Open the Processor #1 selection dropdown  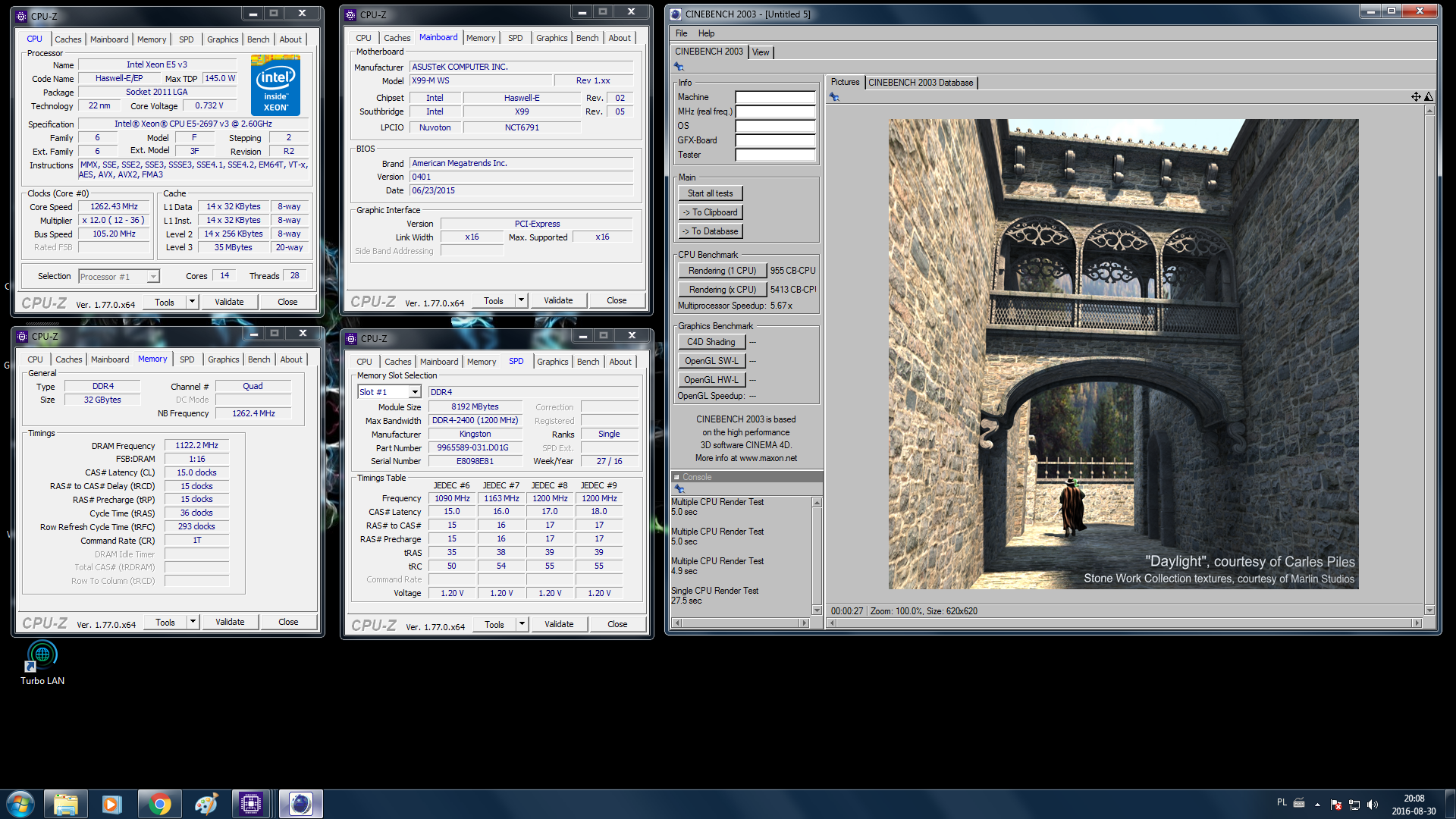pyautogui.click(x=153, y=277)
